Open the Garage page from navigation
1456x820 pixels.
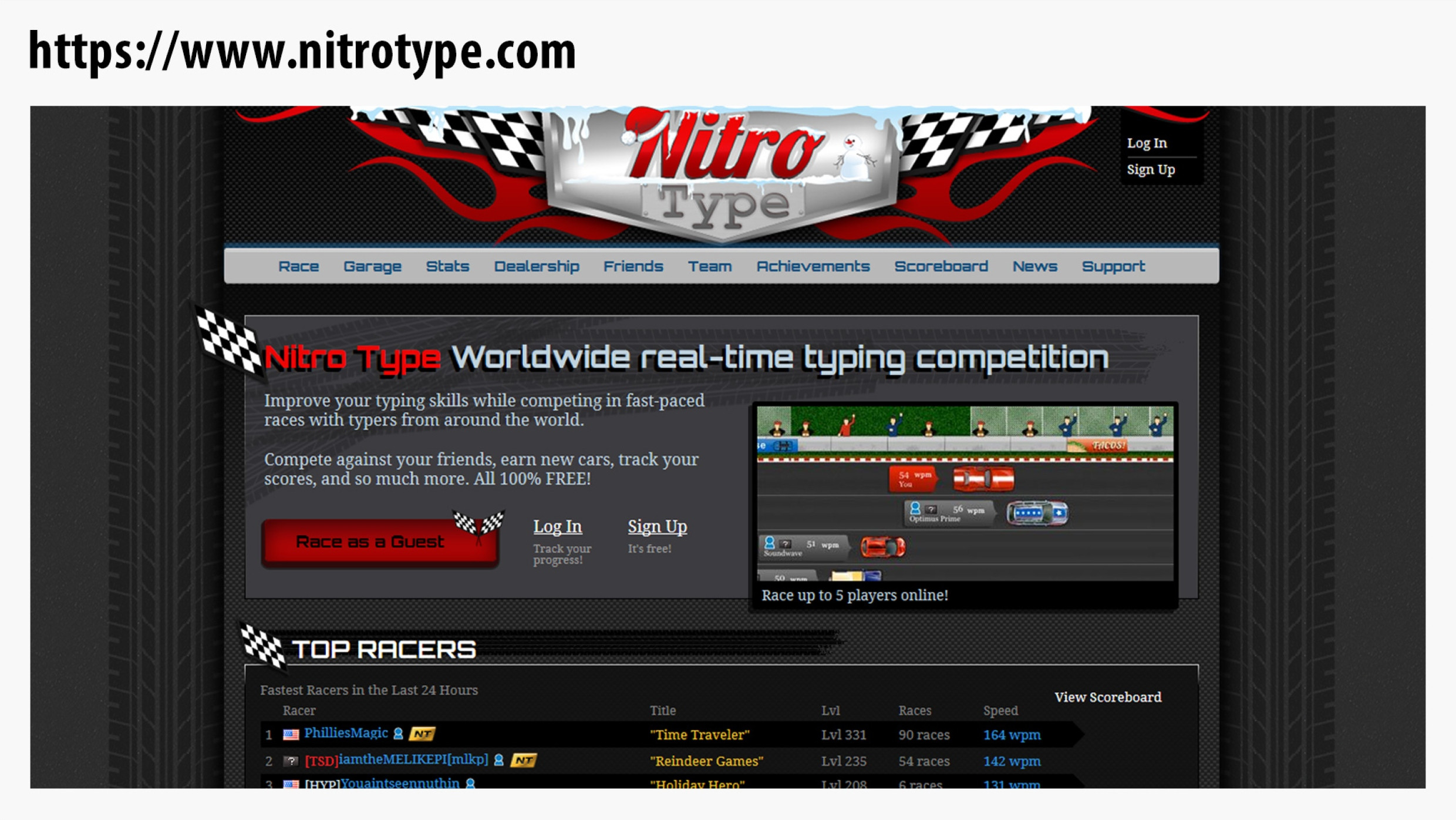372,267
